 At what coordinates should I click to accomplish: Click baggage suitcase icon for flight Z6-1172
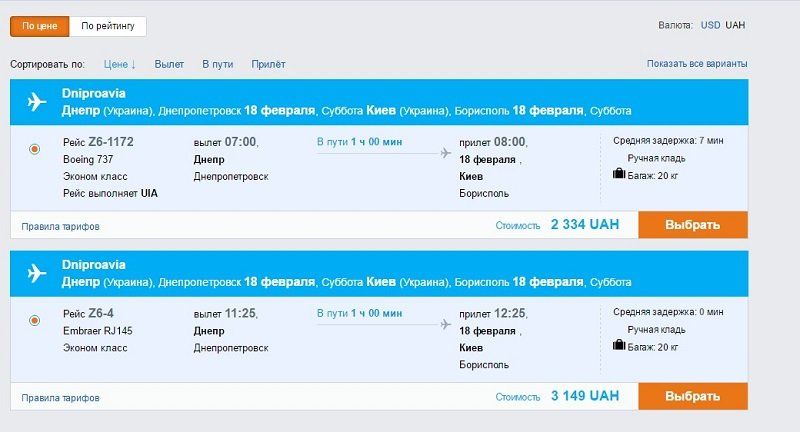tap(619, 174)
